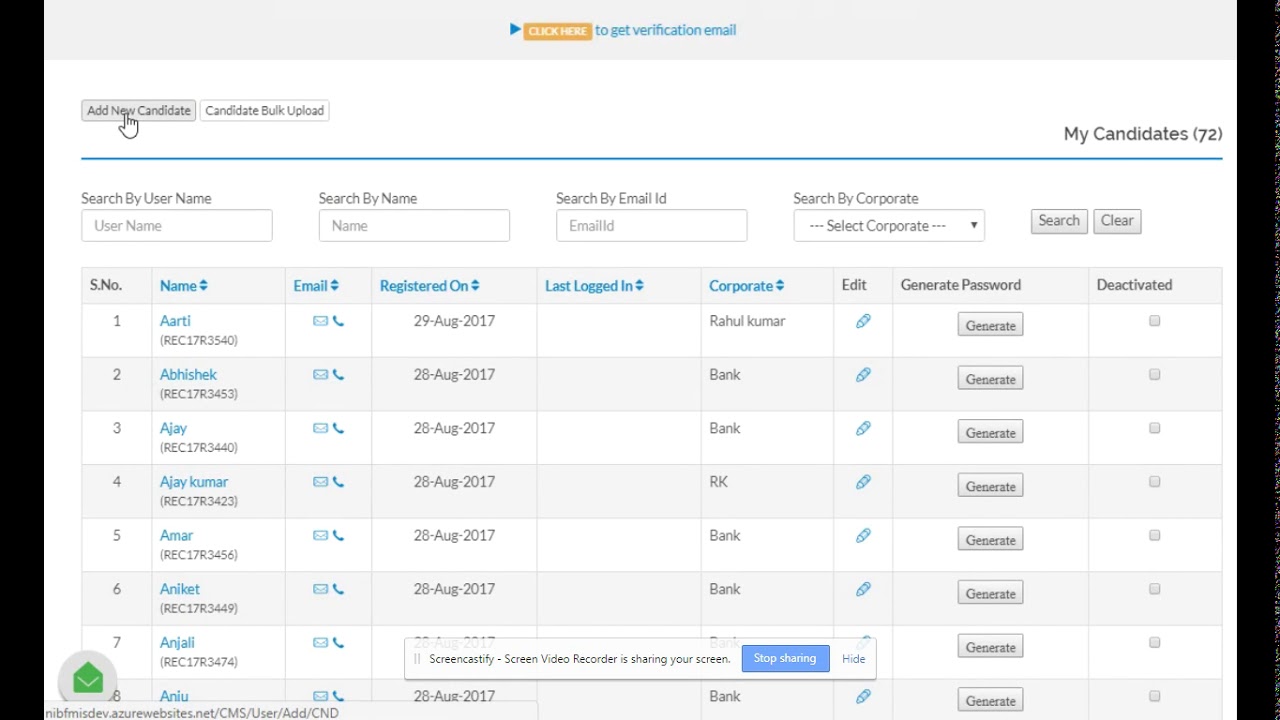Screen dimensions: 1280x720
Task: Open the edit icon for Amar
Action: pos(863,536)
